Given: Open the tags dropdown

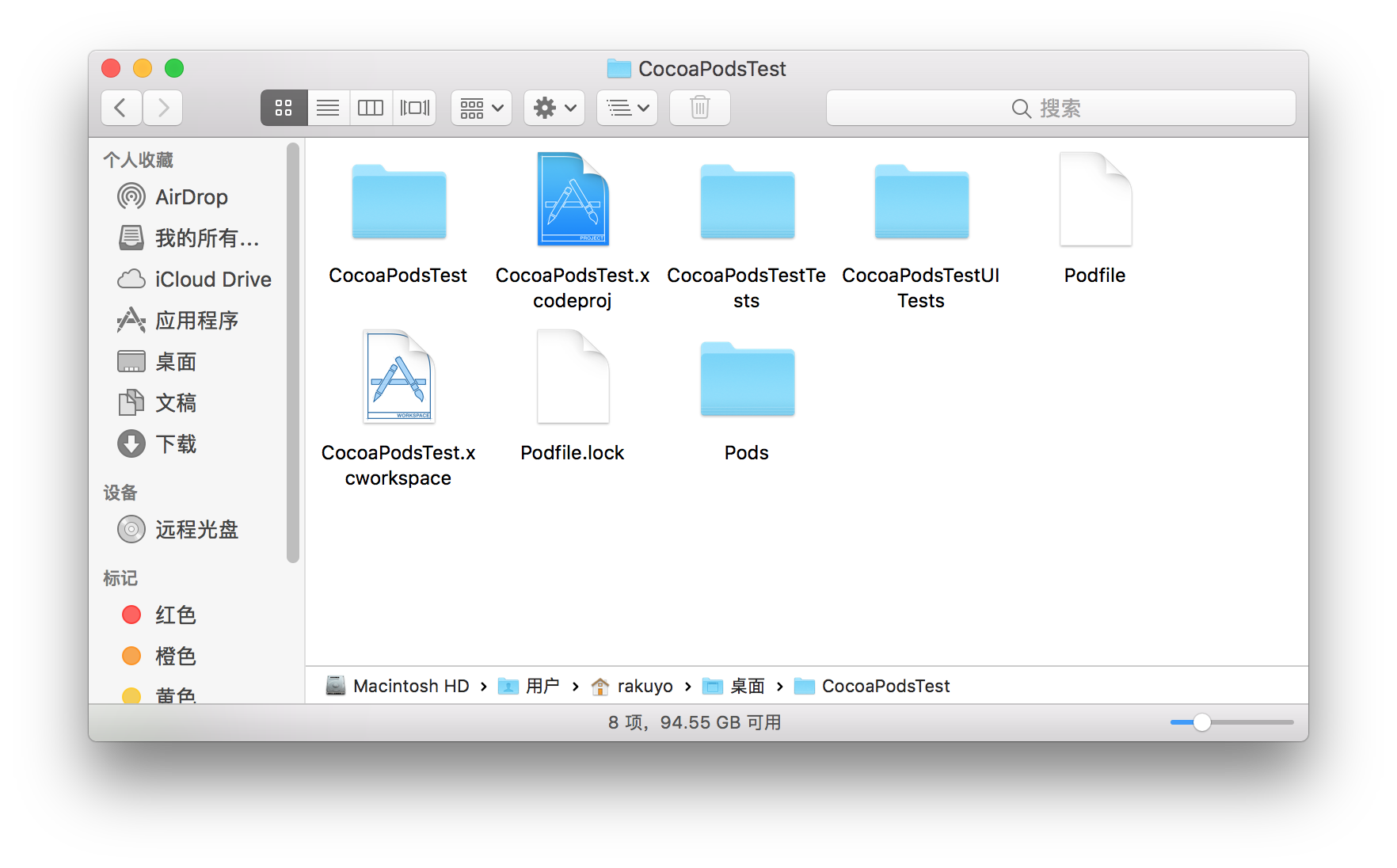Looking at the screenshot, I should [626, 108].
